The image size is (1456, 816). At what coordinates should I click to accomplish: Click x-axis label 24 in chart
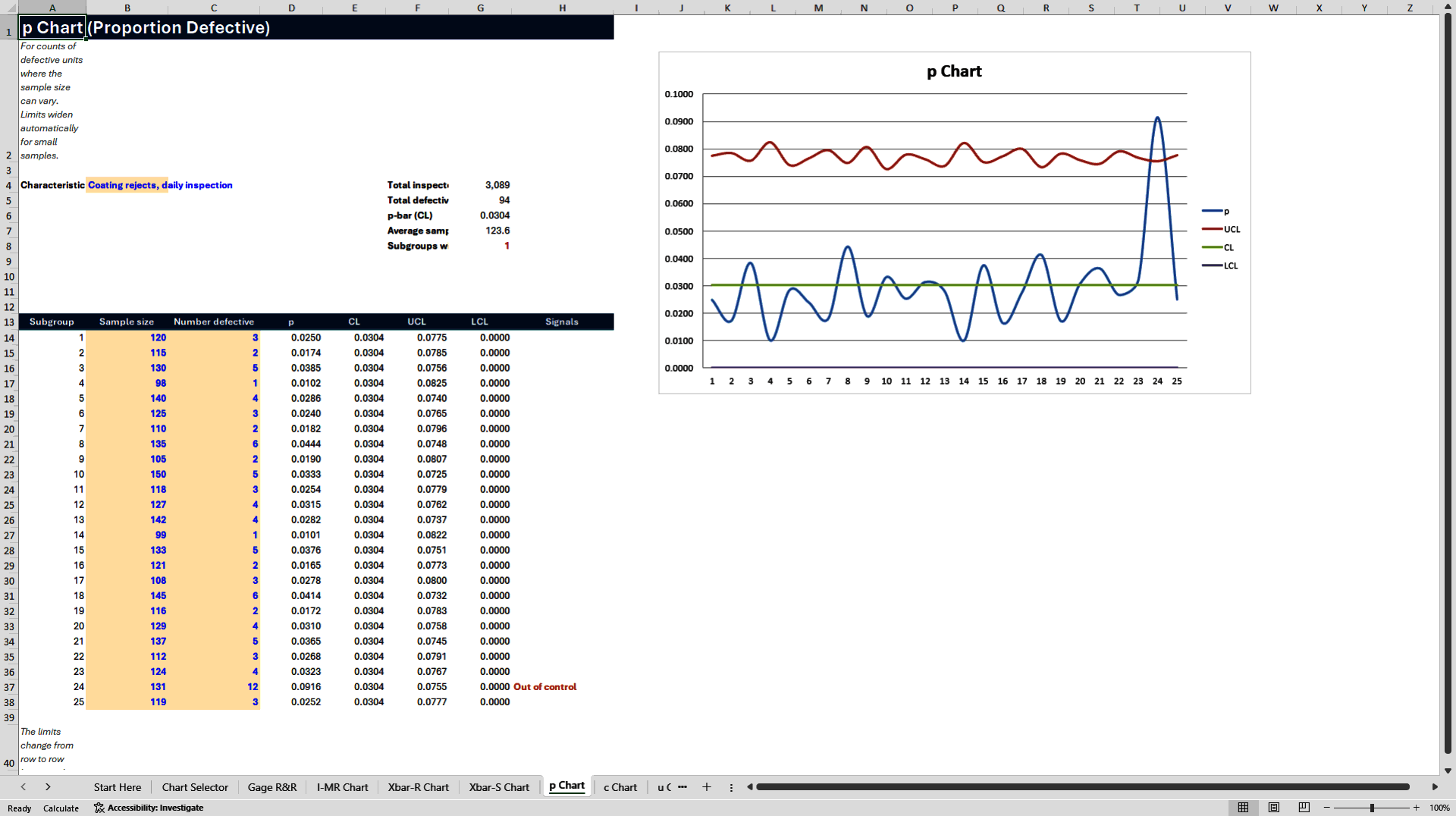click(x=1157, y=381)
